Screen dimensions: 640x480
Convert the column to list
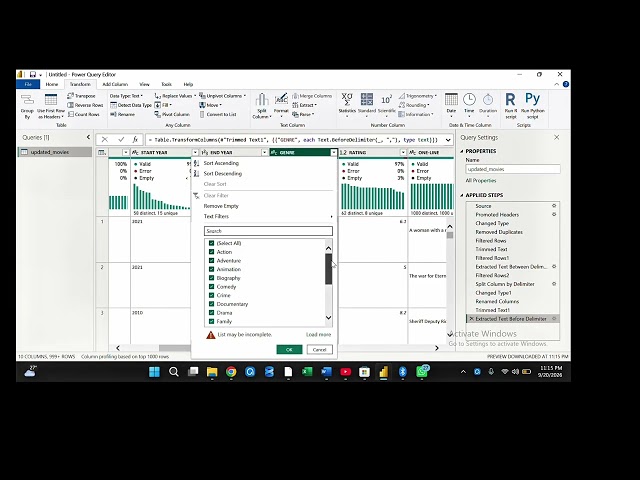tap(218, 114)
